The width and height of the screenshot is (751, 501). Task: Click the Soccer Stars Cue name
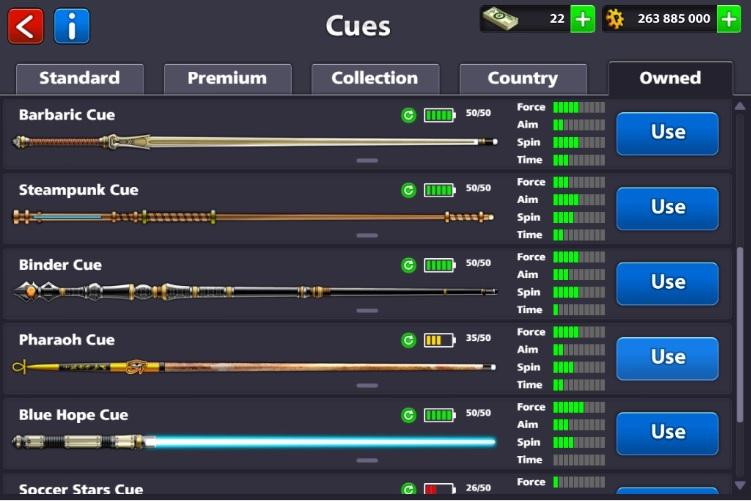point(81,490)
